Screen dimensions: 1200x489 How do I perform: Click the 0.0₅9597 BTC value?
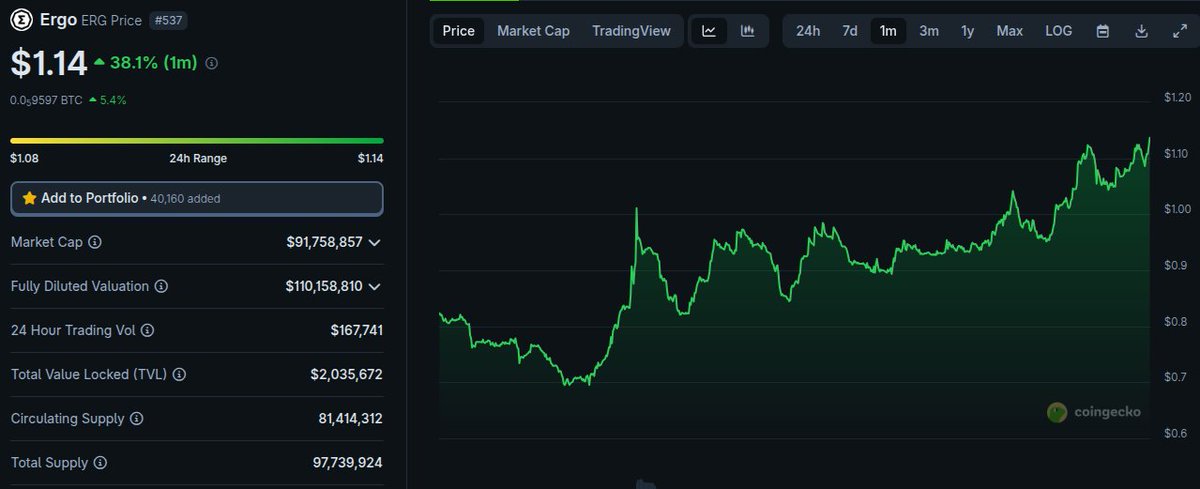coord(46,100)
